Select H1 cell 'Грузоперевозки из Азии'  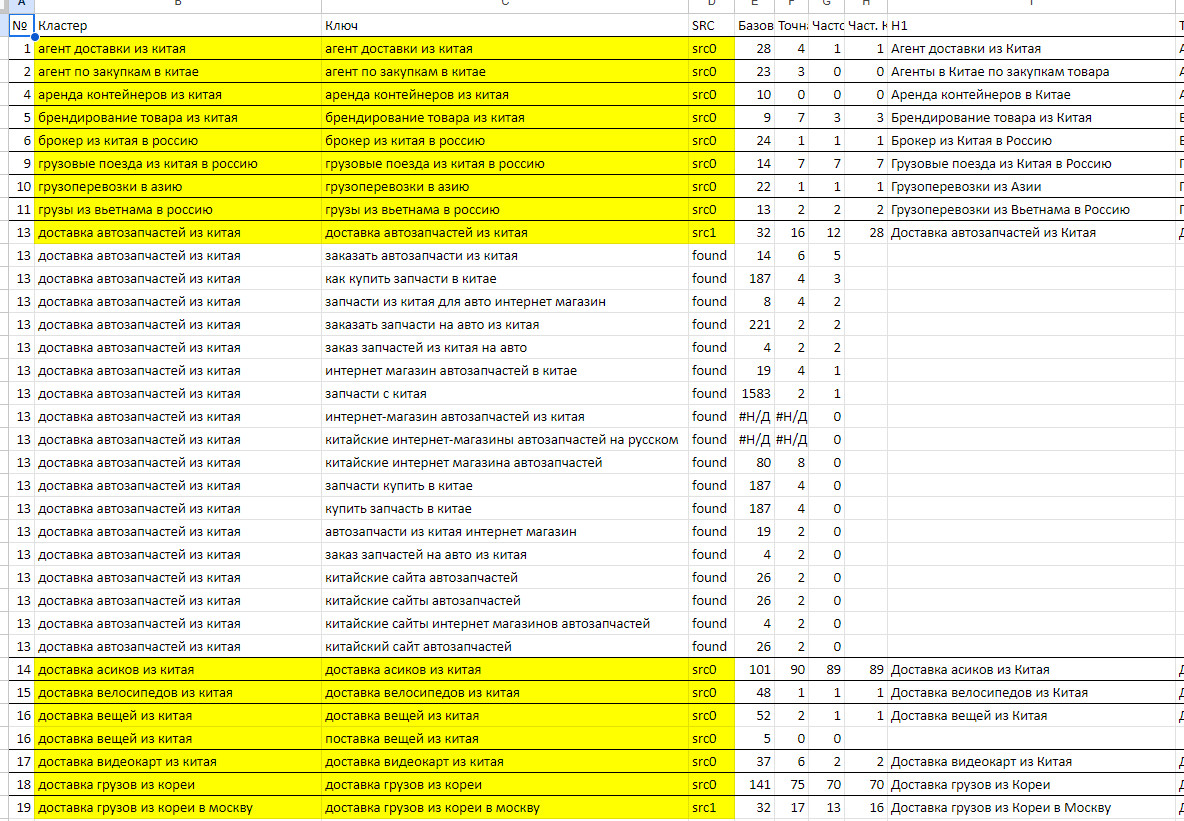click(1031, 187)
